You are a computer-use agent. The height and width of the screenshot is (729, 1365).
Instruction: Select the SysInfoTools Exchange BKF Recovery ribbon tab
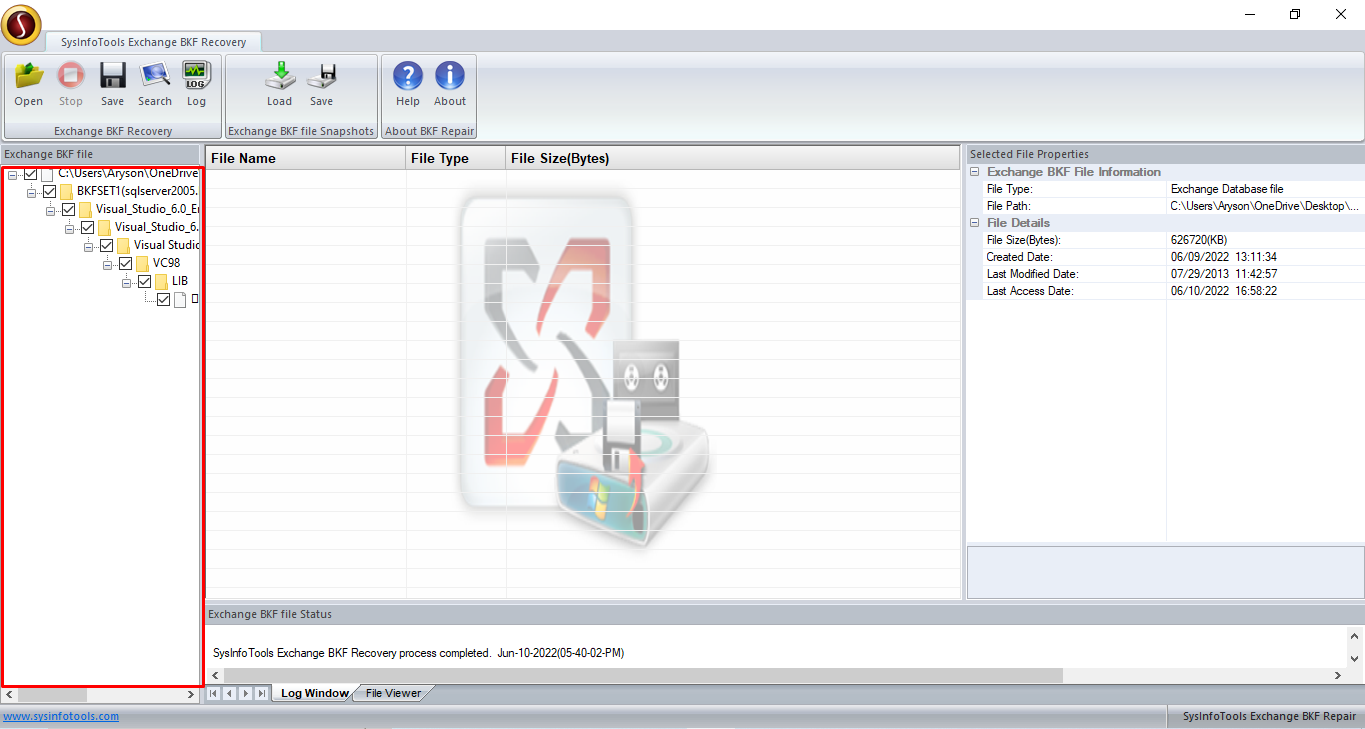153,42
